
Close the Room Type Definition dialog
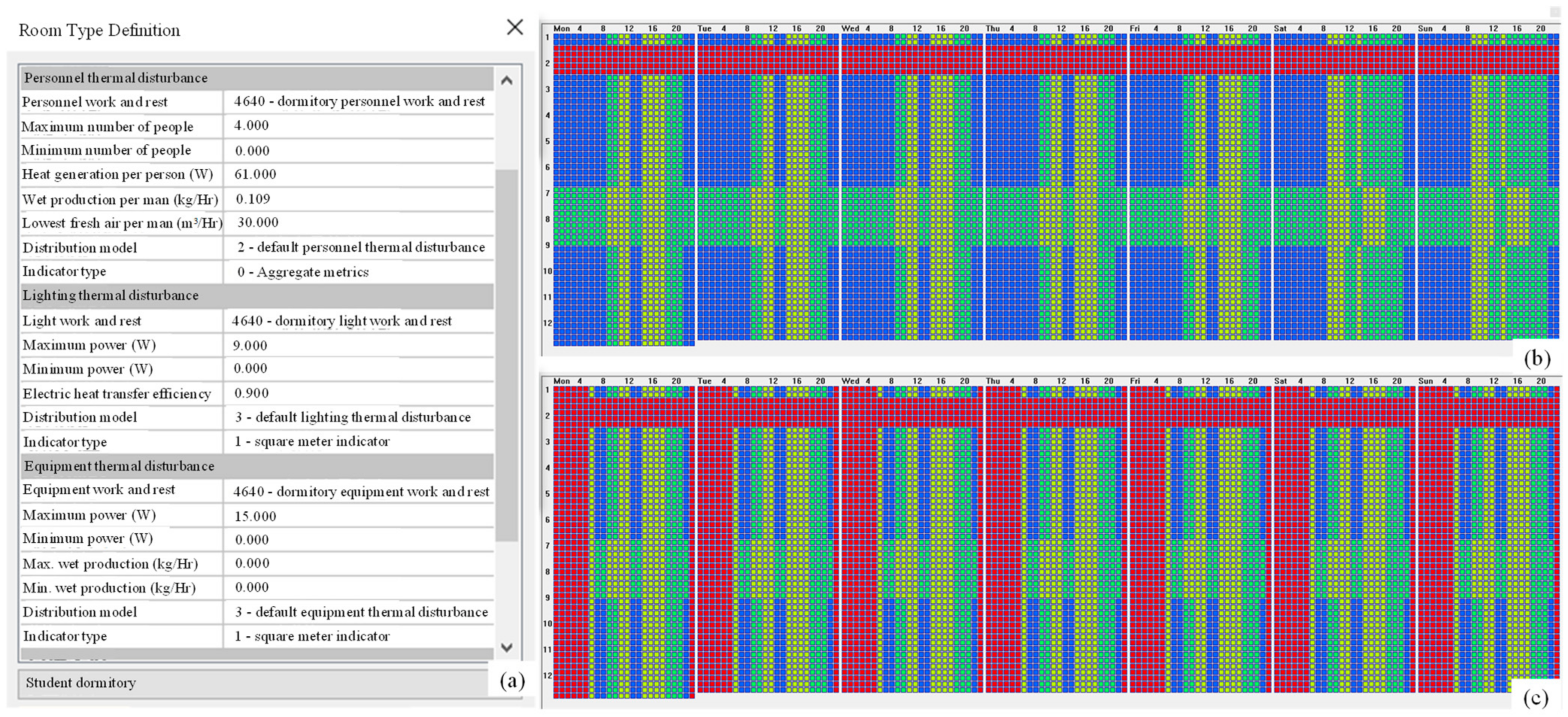(x=514, y=27)
